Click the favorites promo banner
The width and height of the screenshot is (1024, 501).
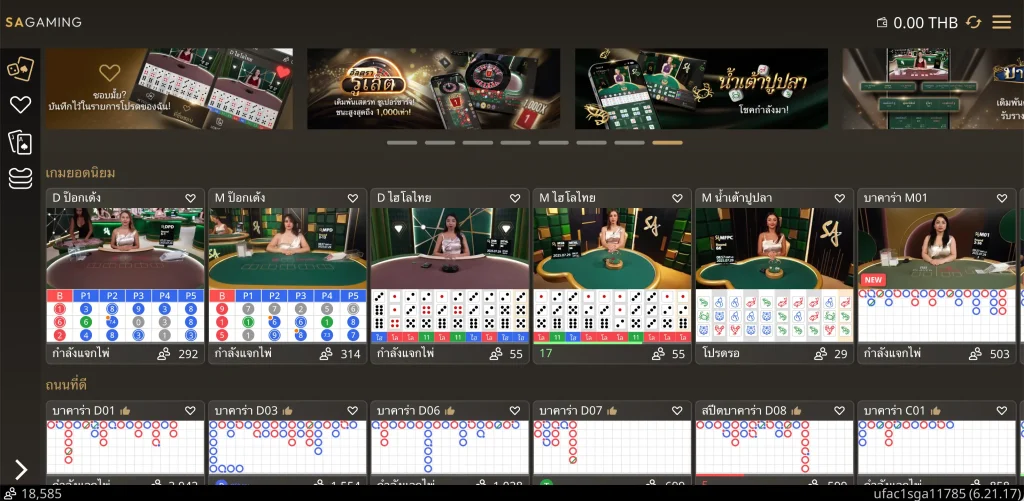click(x=169, y=88)
